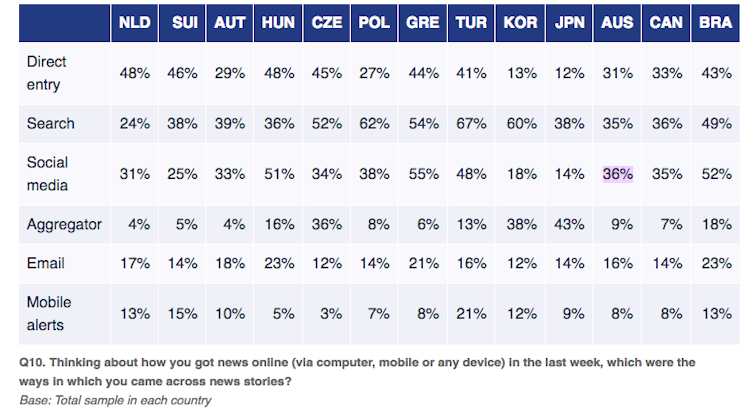Select Greece's 55% Social media value
The height and width of the screenshot is (413, 754).
click(x=421, y=173)
